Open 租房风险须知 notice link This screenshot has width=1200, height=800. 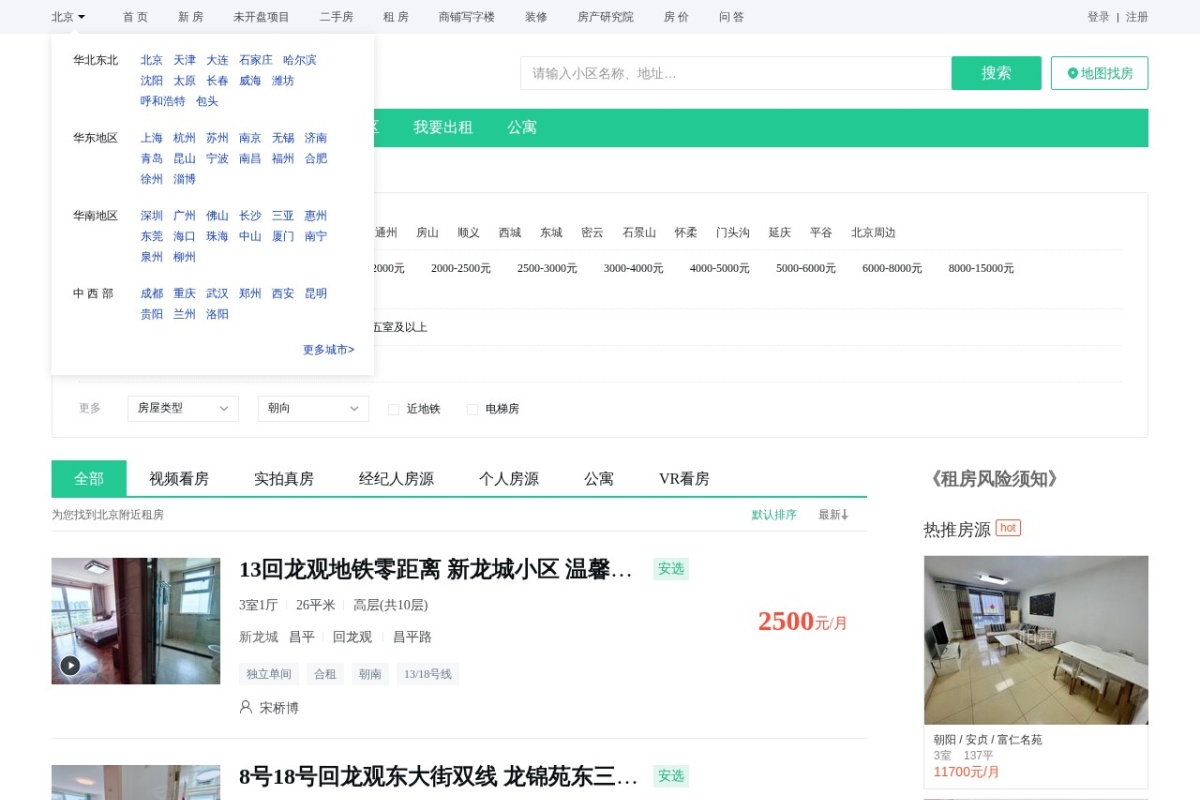[x=994, y=479]
